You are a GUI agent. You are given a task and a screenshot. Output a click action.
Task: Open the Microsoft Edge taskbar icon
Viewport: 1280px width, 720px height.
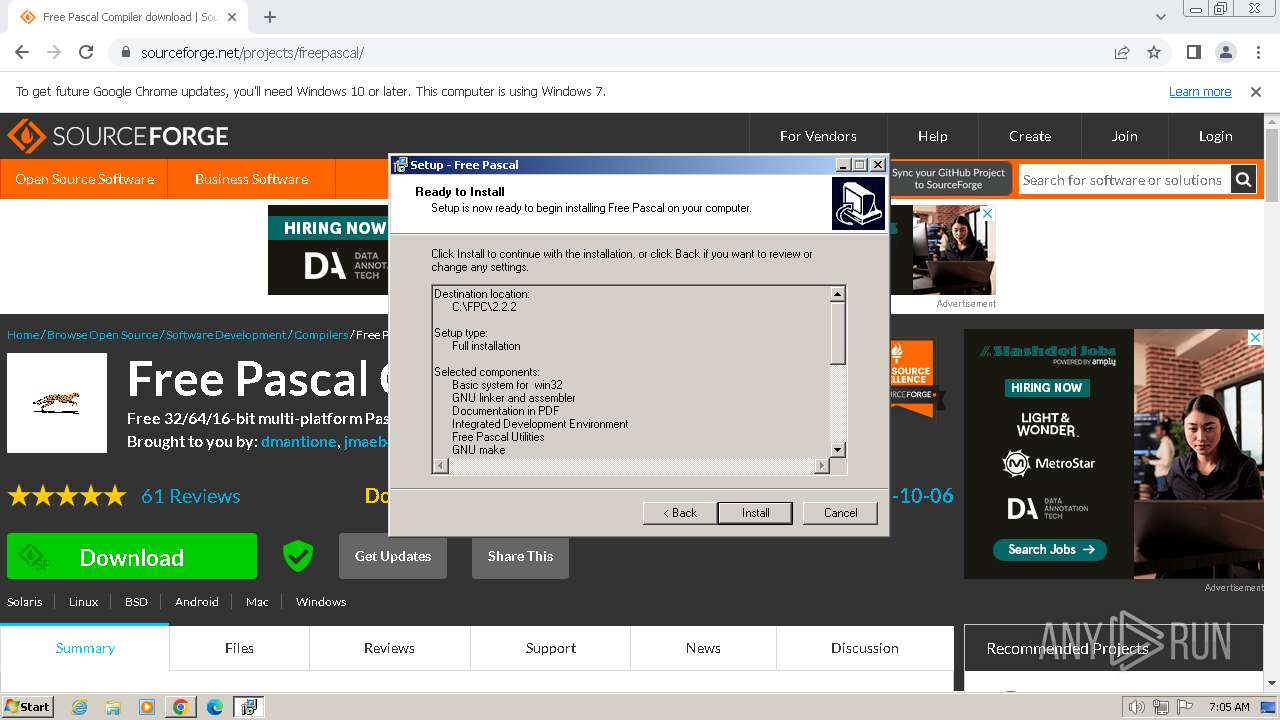click(214, 707)
